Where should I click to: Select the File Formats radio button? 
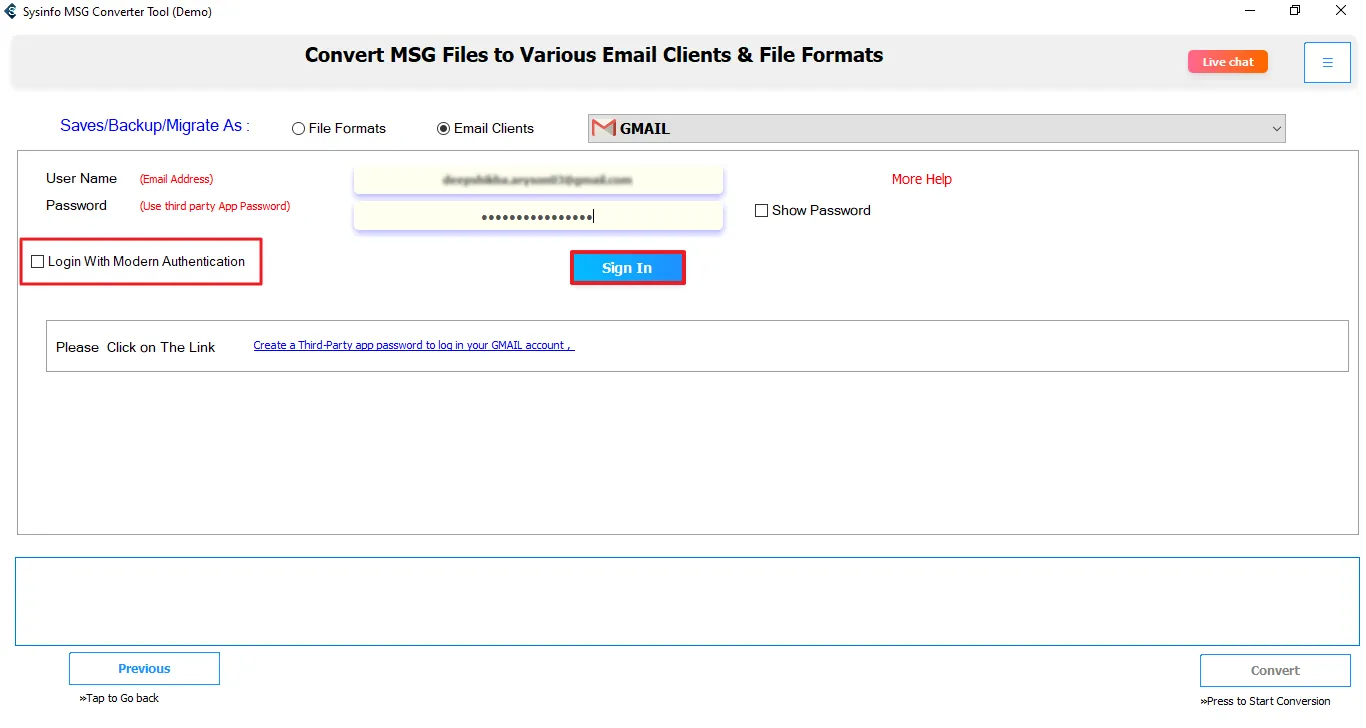298,129
